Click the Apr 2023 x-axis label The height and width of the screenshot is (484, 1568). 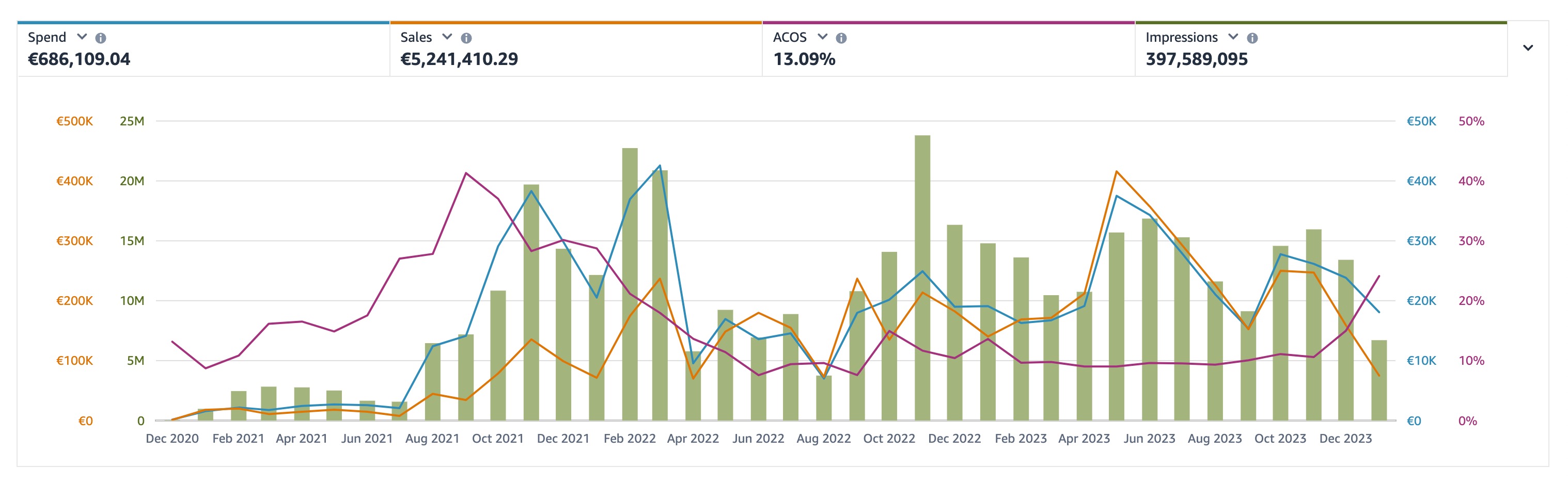coord(1084,439)
